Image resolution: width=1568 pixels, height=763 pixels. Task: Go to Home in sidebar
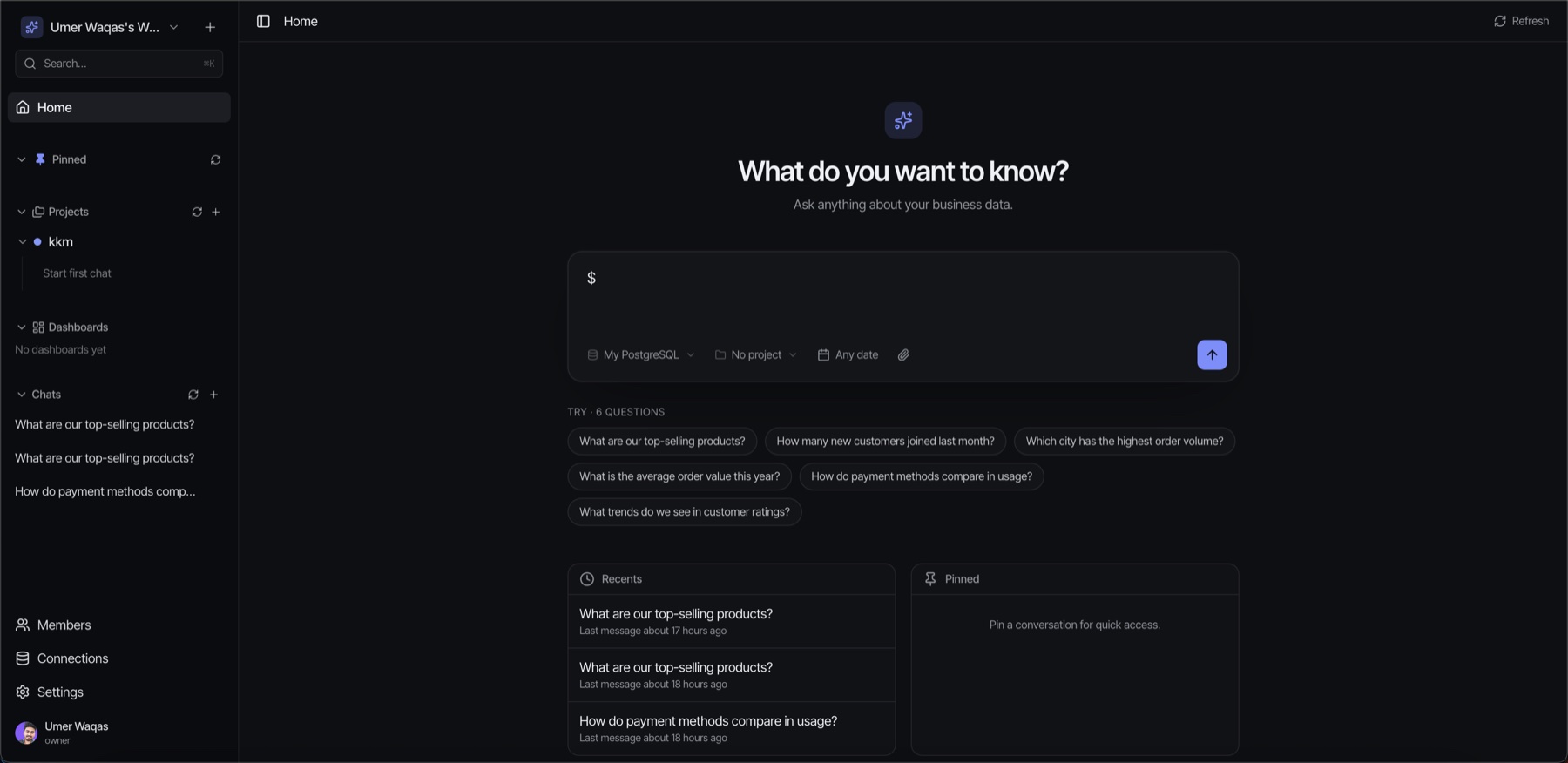(119, 107)
